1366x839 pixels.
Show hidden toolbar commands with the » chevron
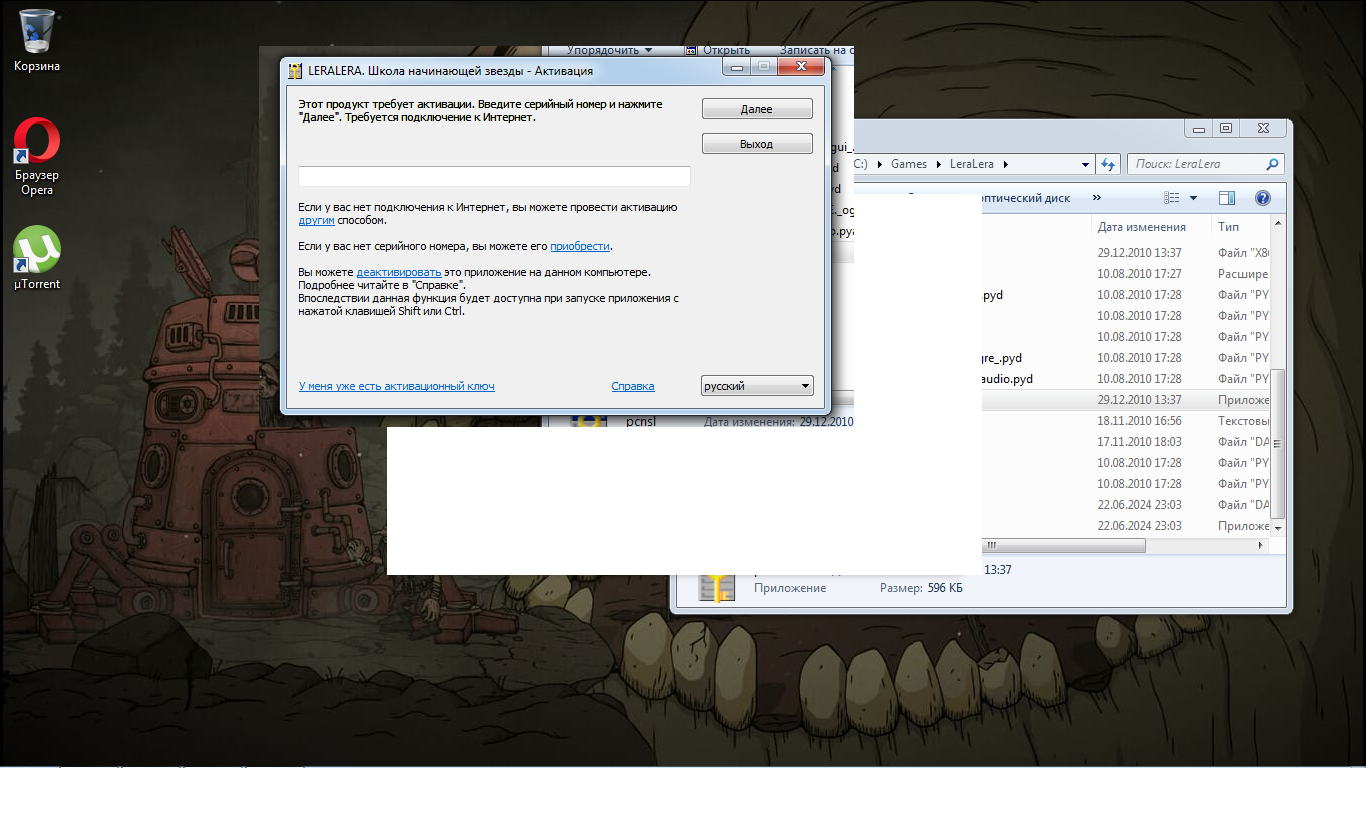click(x=1097, y=198)
